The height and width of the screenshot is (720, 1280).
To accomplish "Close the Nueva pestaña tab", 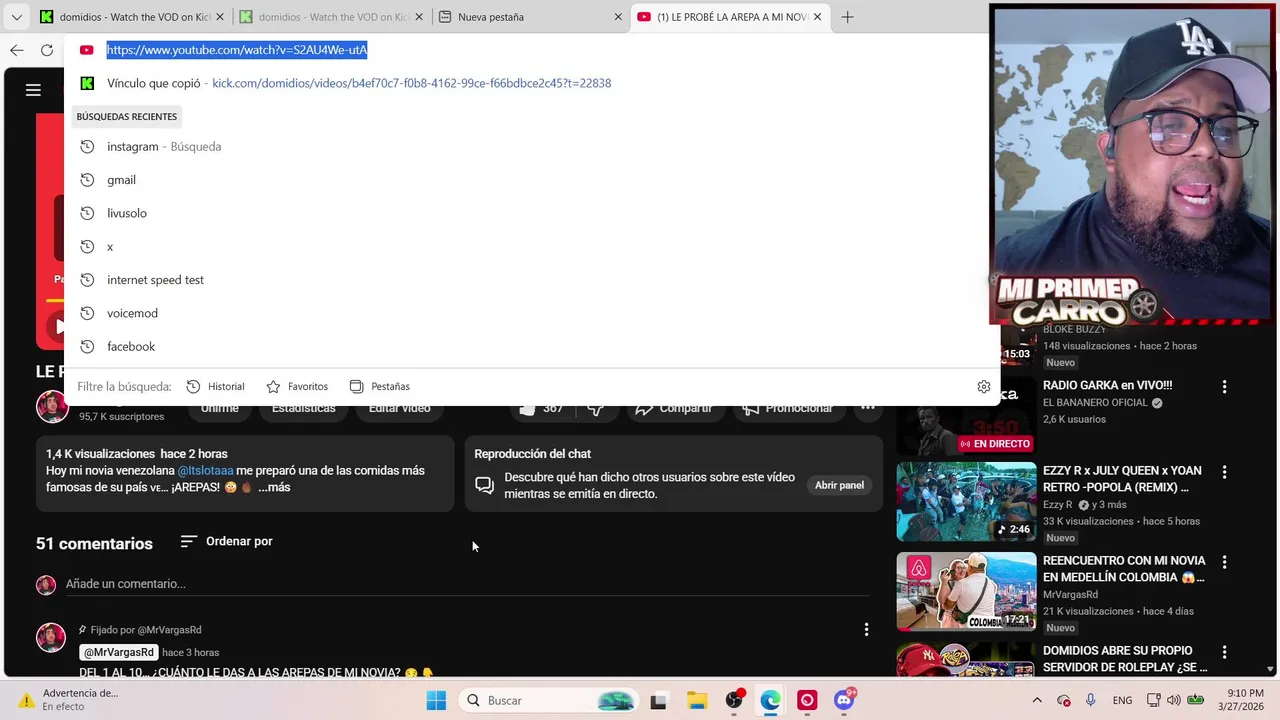I will [x=618, y=17].
